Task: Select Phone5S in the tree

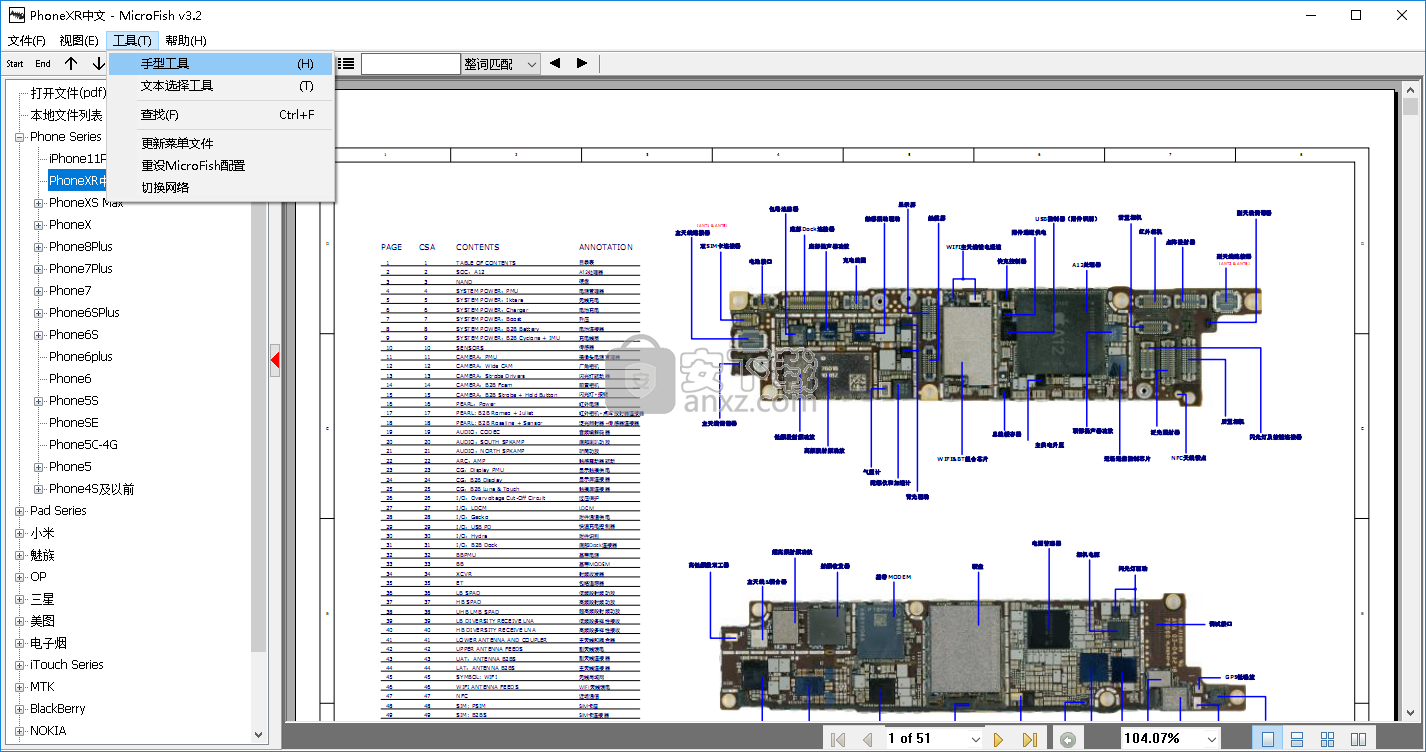Action: (x=74, y=401)
